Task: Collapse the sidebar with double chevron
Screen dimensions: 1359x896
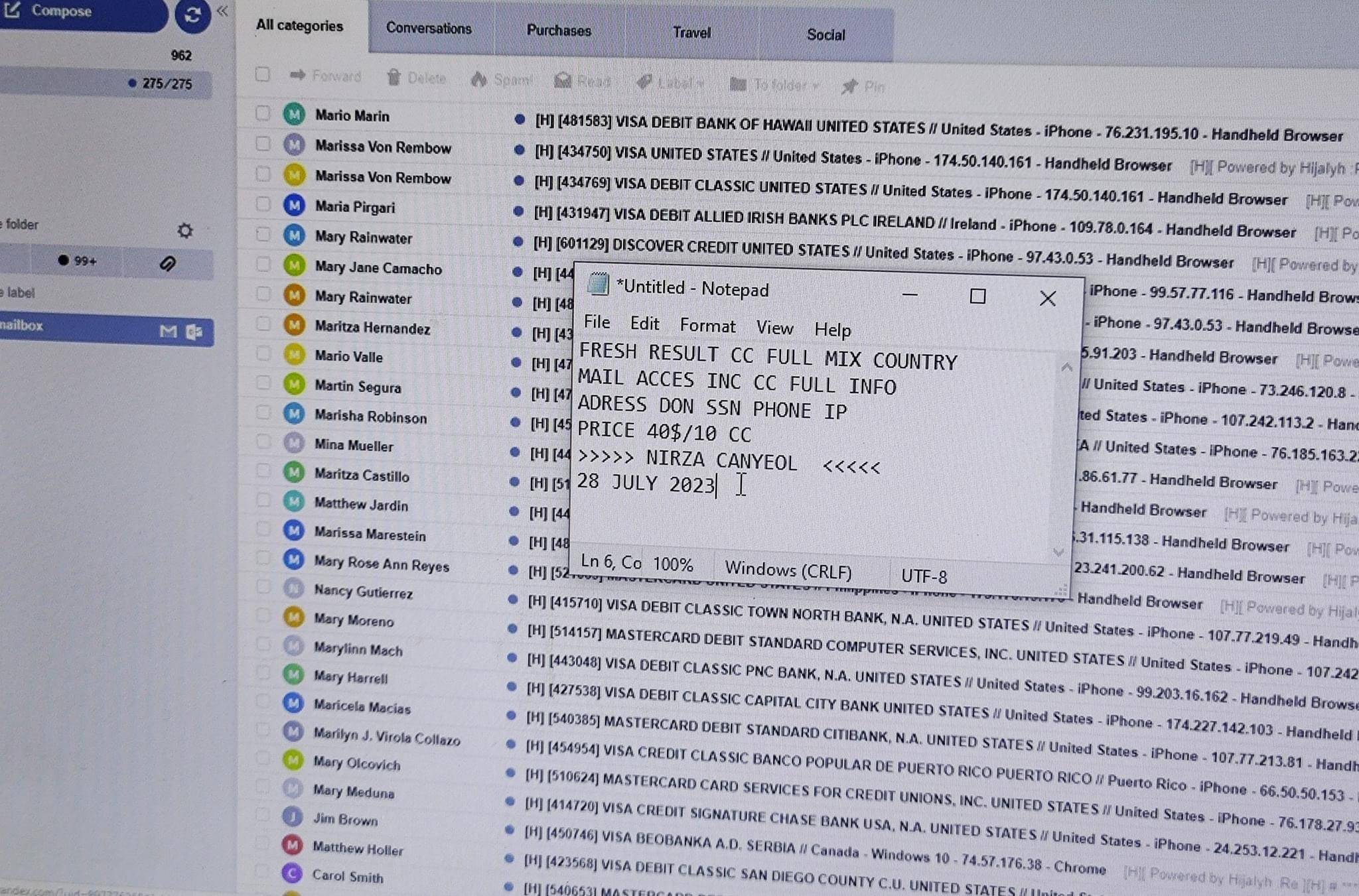Action: click(222, 11)
